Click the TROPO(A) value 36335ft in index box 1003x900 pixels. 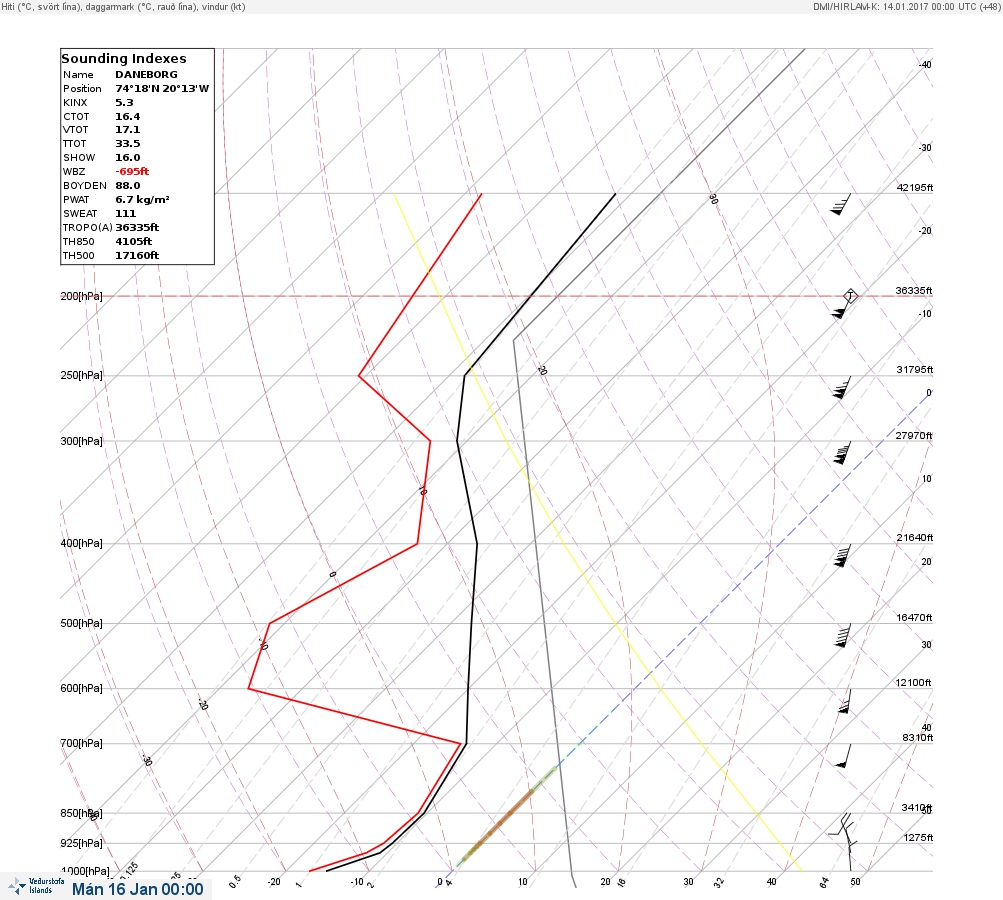pos(138,228)
